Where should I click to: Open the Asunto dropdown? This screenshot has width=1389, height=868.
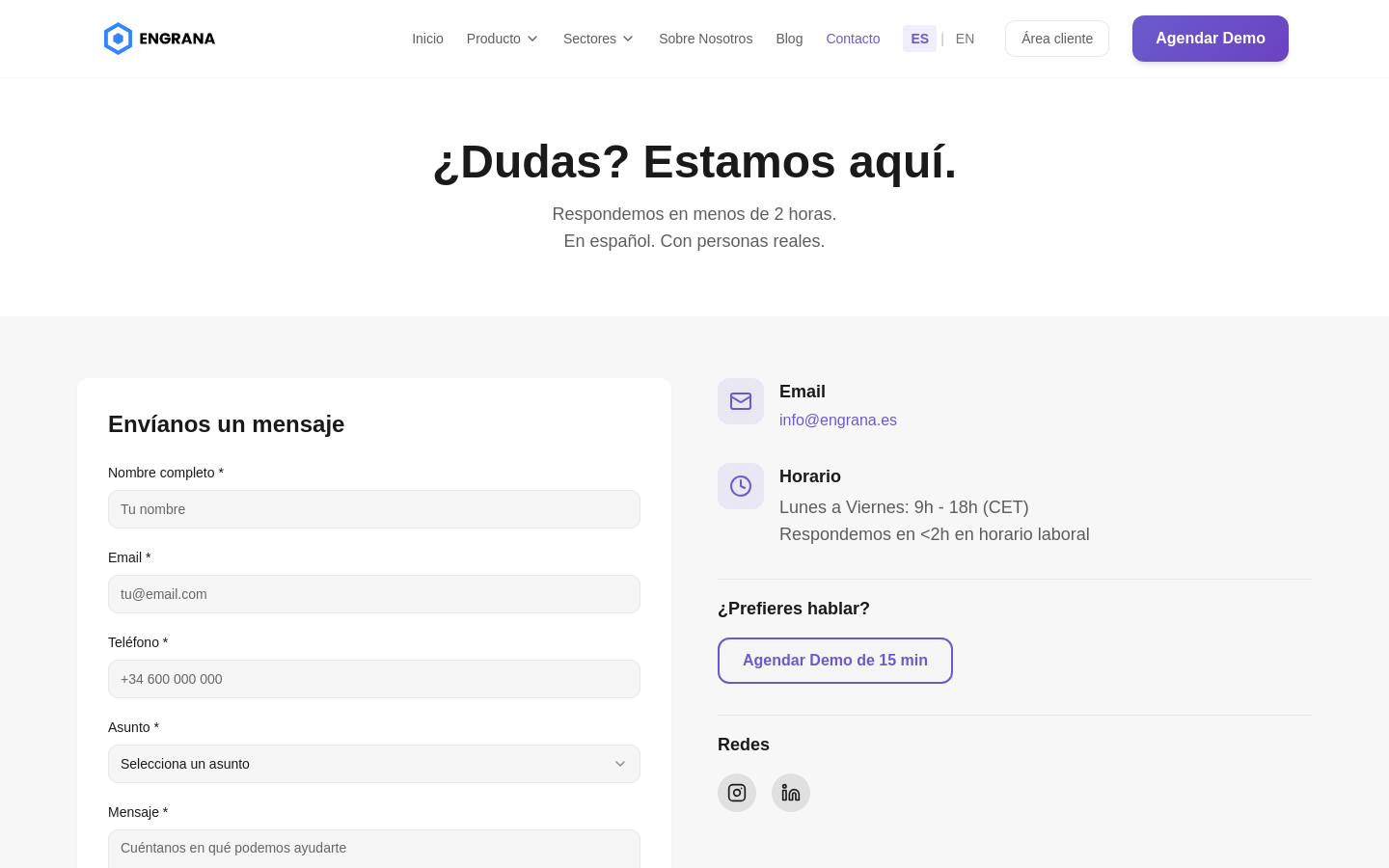click(x=374, y=764)
